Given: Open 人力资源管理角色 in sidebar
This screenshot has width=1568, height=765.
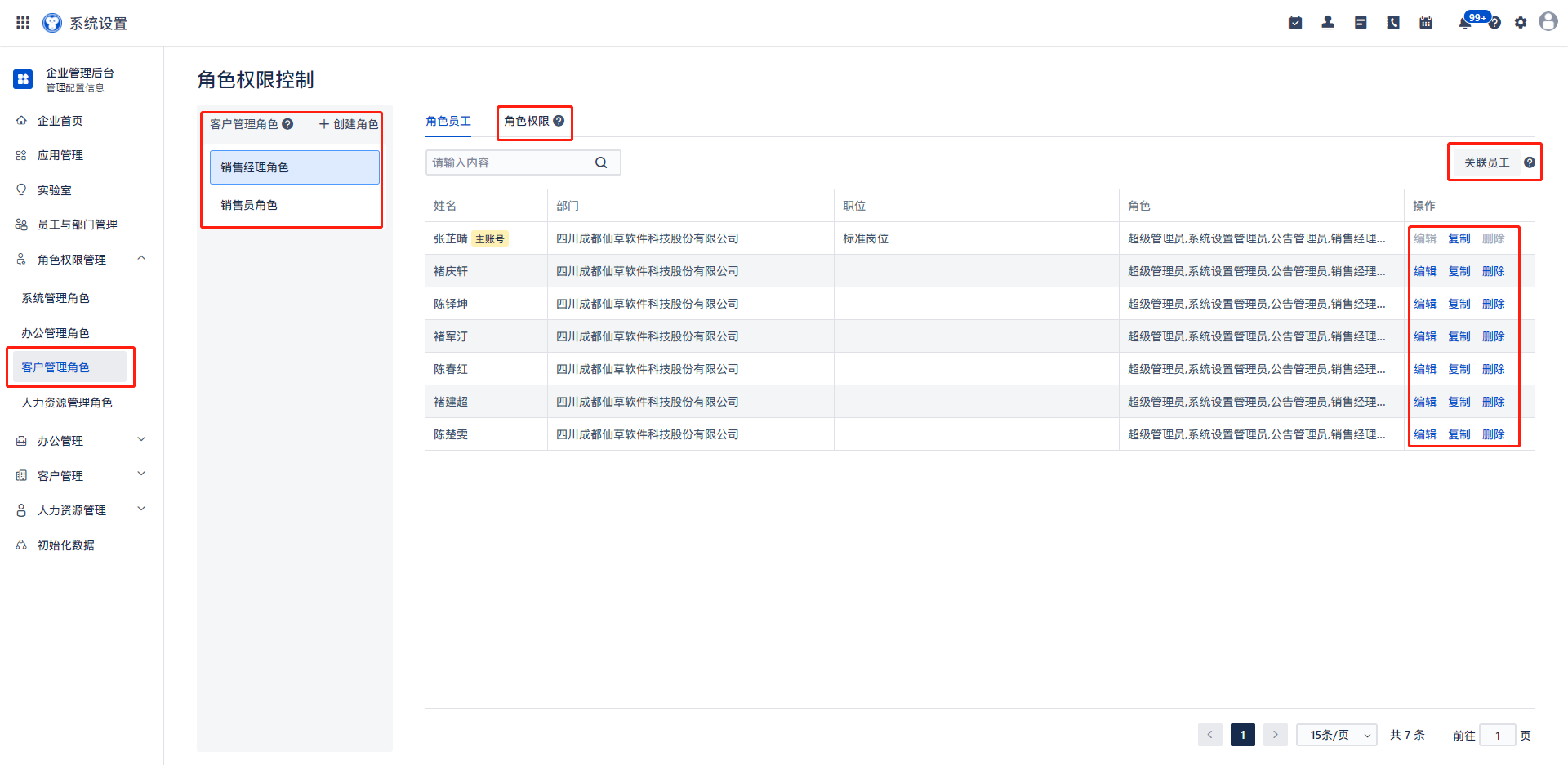Looking at the screenshot, I should pos(67,403).
